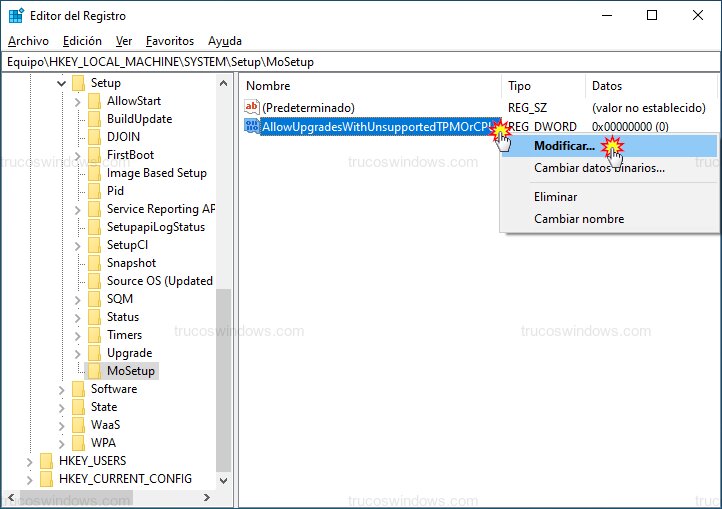Expand the AllowStart key
This screenshot has height=509, width=722.
coord(77,102)
